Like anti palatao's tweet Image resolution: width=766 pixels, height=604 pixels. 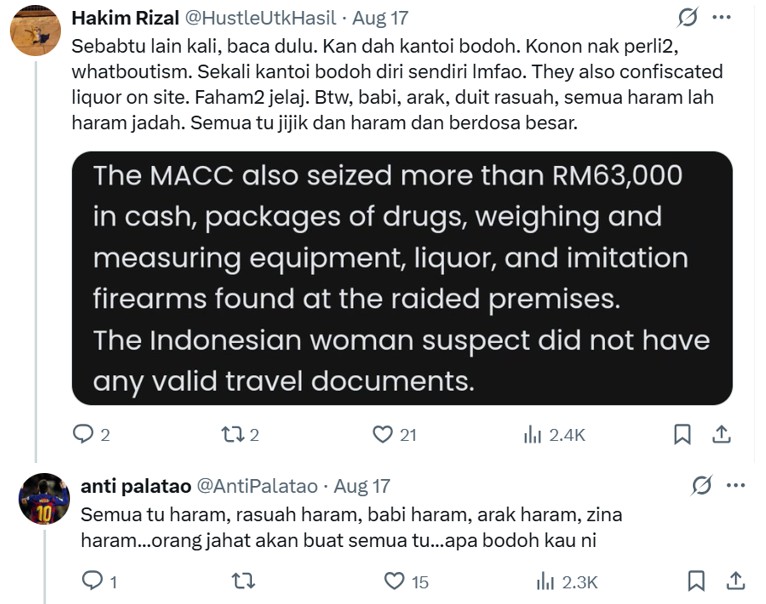click(394, 581)
